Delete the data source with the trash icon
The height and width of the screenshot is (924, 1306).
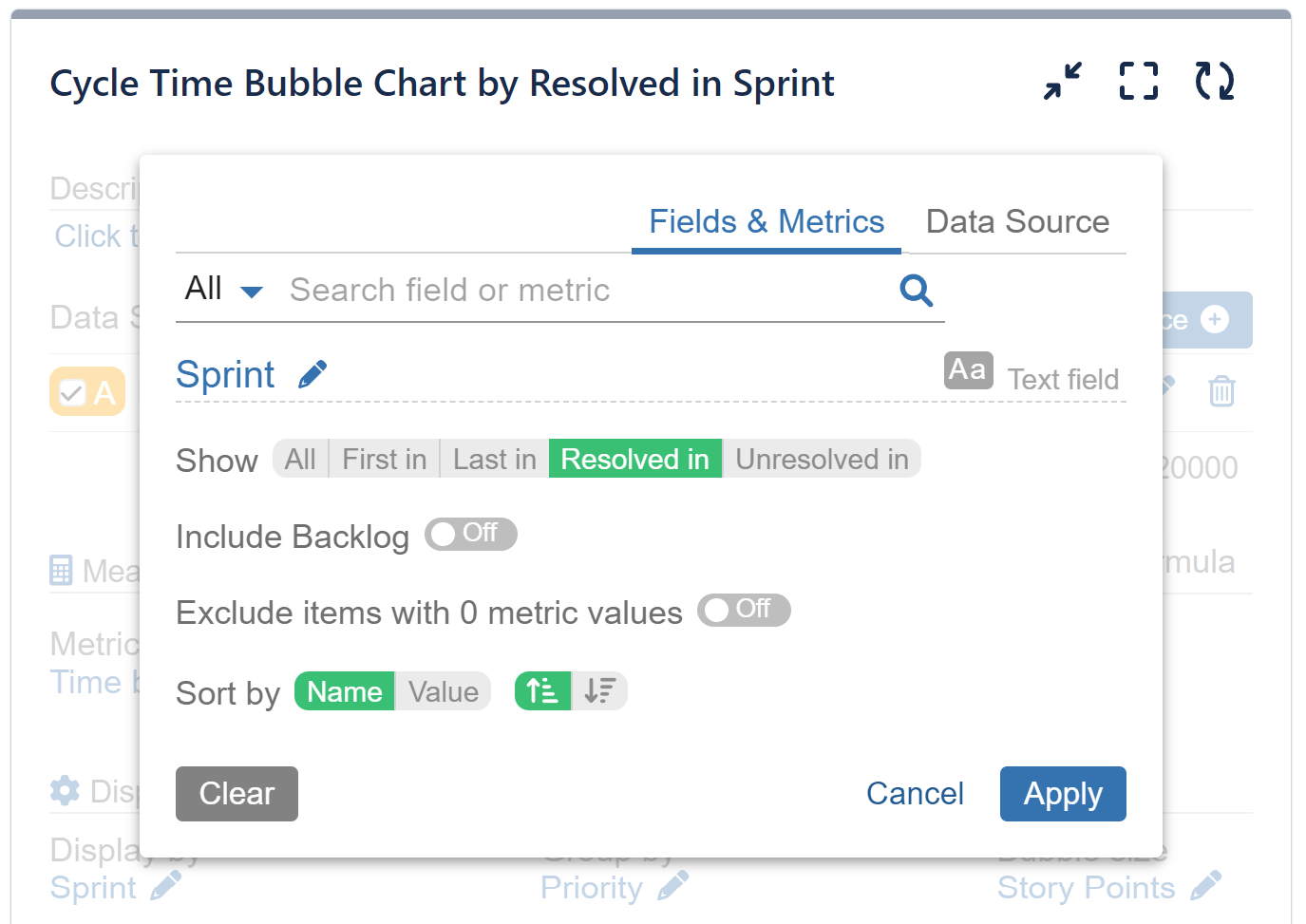(1221, 390)
